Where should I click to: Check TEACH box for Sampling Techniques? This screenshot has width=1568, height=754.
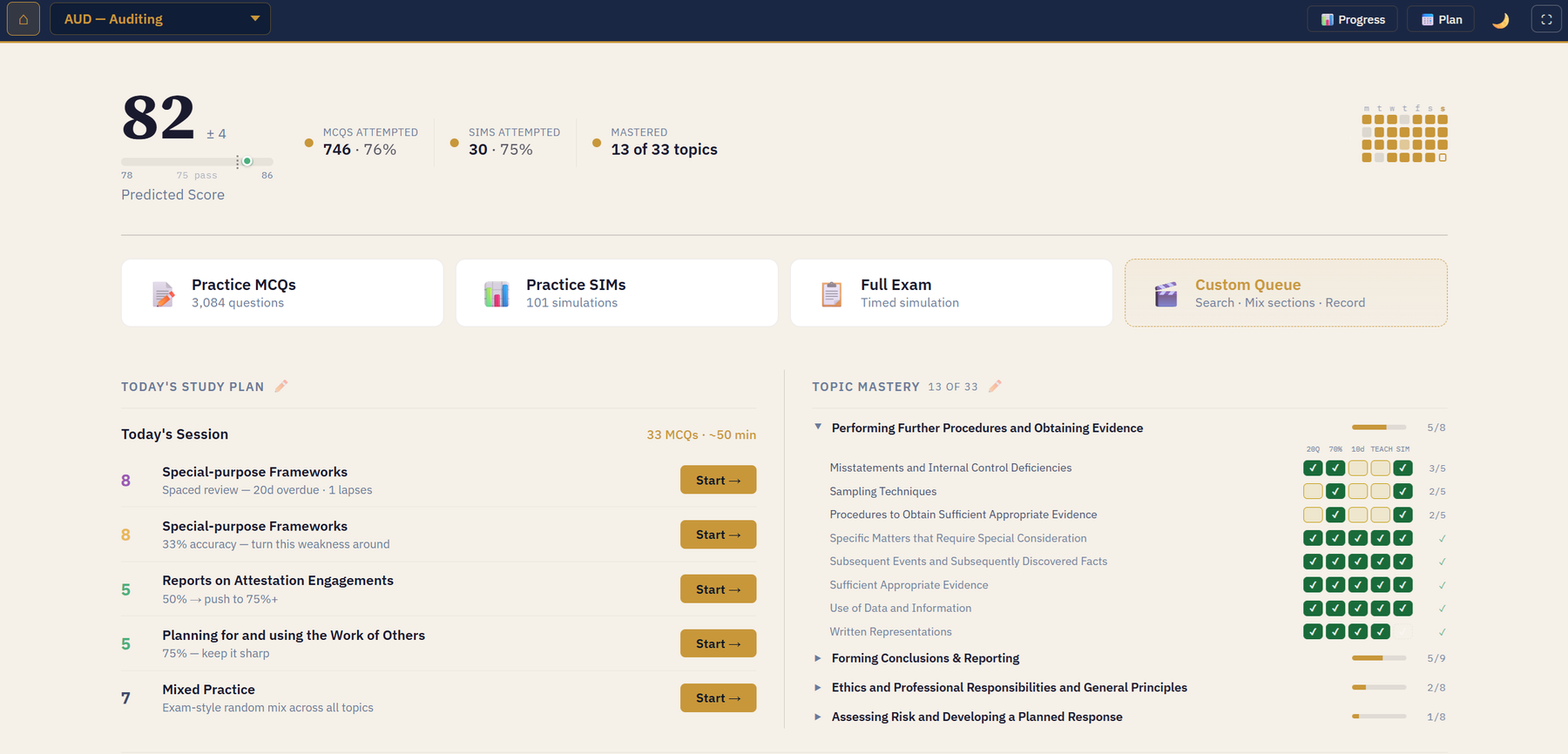[1380, 491]
